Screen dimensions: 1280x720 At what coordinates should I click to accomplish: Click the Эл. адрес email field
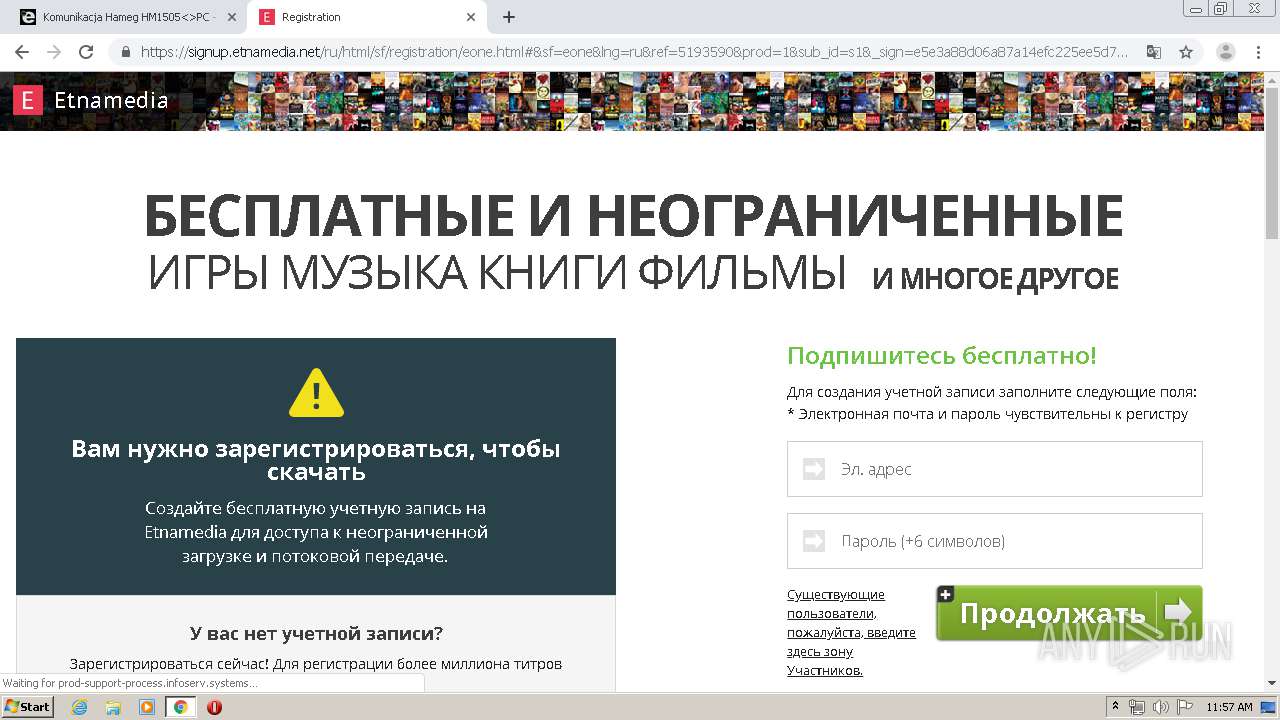[994, 469]
